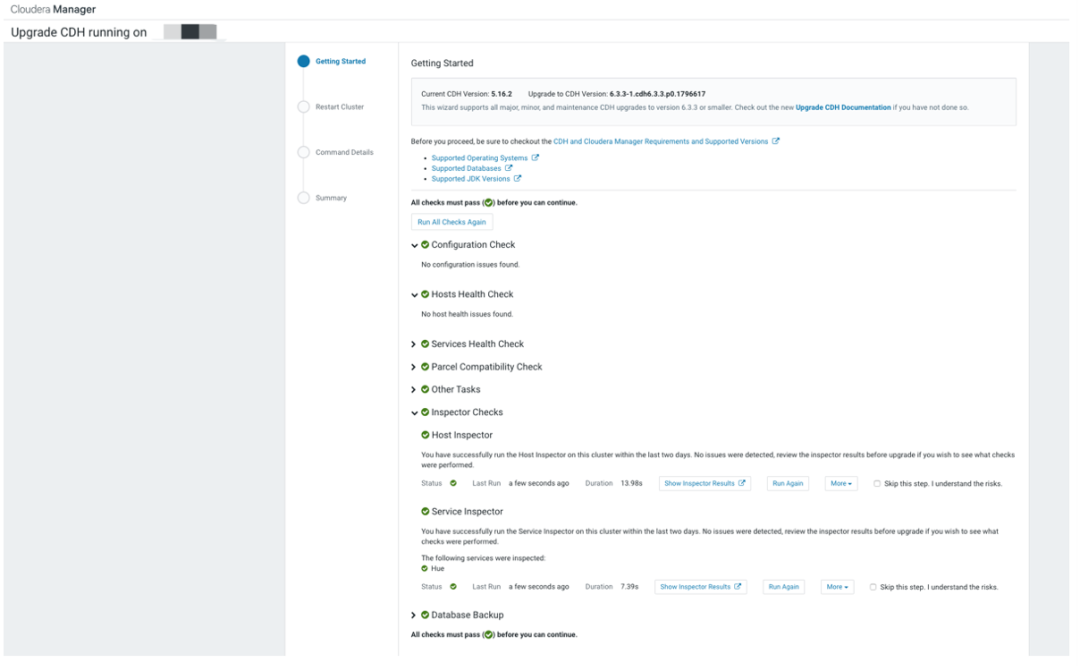Click the Host Inspector heading checkmark icon
The width and height of the screenshot is (1080, 671).
tap(425, 435)
